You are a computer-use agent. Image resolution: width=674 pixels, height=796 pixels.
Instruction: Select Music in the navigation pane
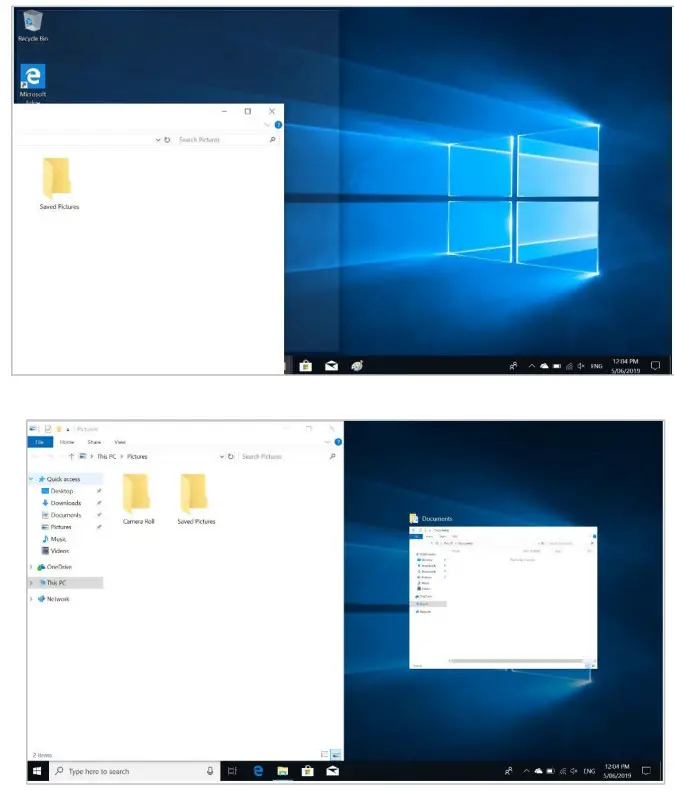click(58, 539)
